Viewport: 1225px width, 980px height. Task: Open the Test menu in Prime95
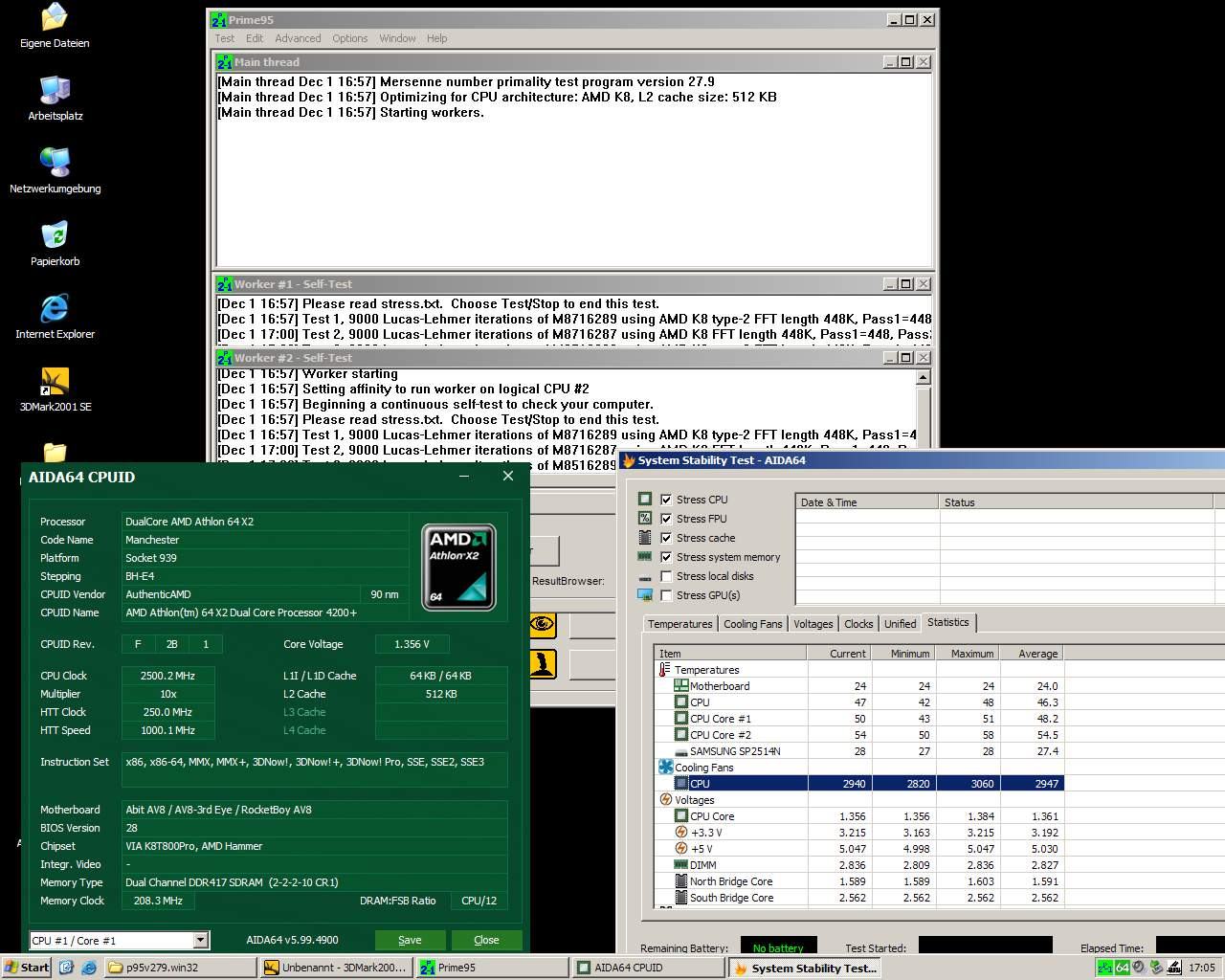tap(225, 38)
